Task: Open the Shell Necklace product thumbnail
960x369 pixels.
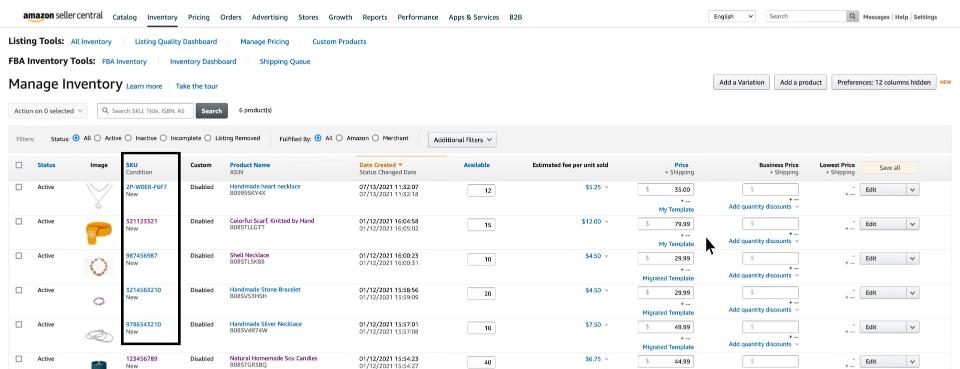Action: click(99, 266)
